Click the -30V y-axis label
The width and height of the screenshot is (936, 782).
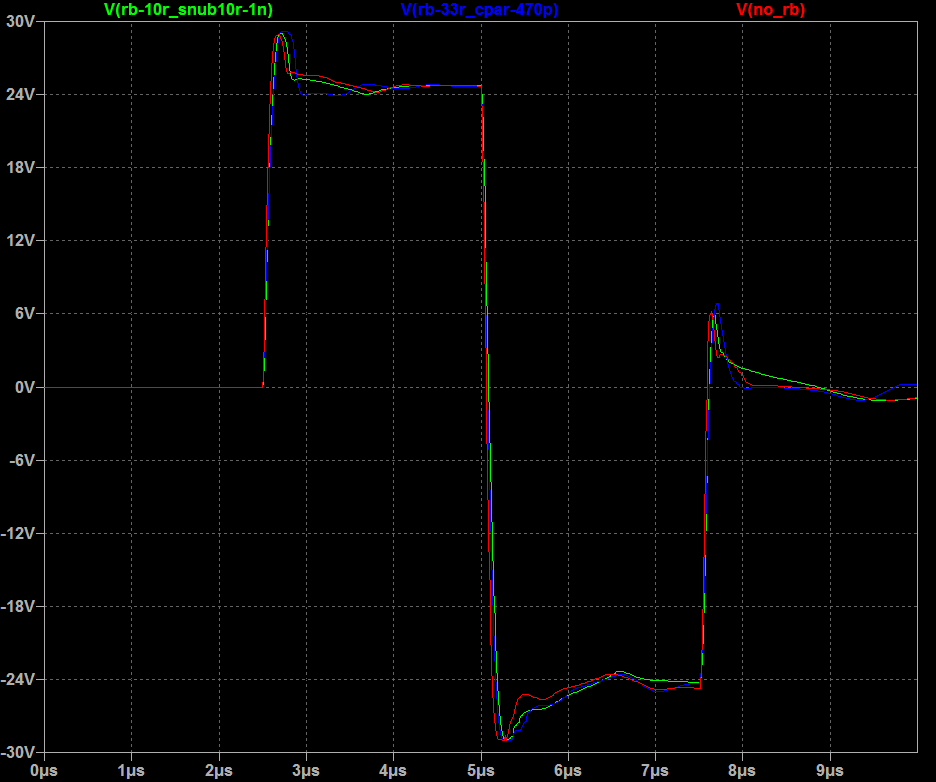click(18, 752)
